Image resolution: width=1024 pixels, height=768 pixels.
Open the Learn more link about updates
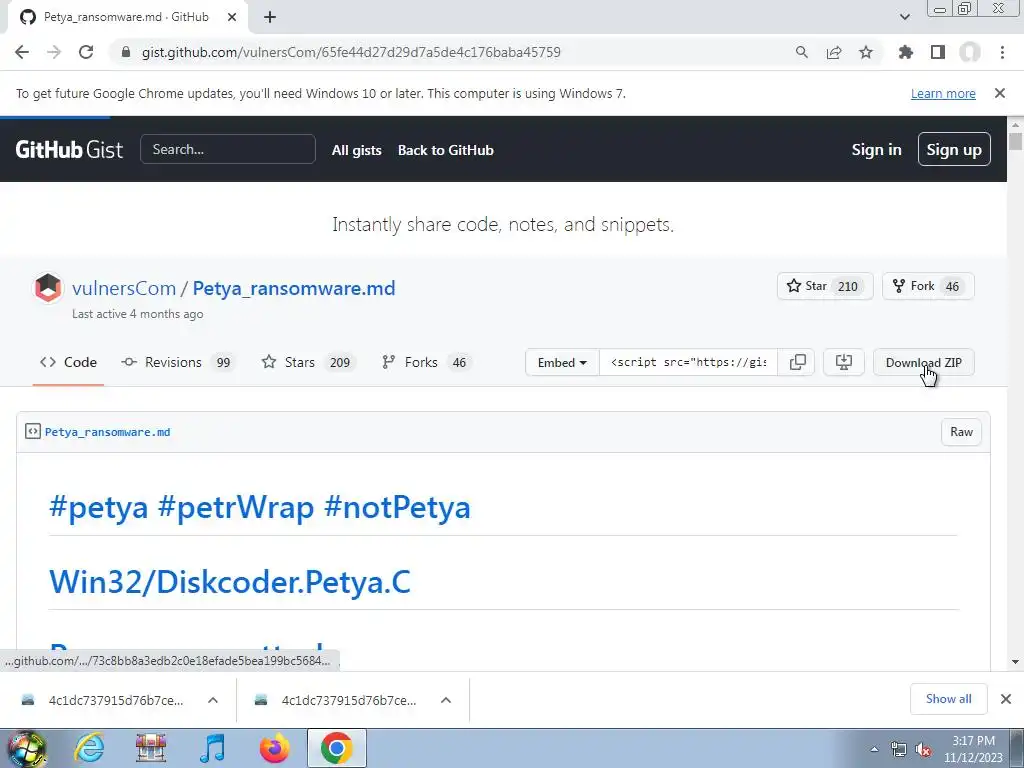[x=943, y=93]
